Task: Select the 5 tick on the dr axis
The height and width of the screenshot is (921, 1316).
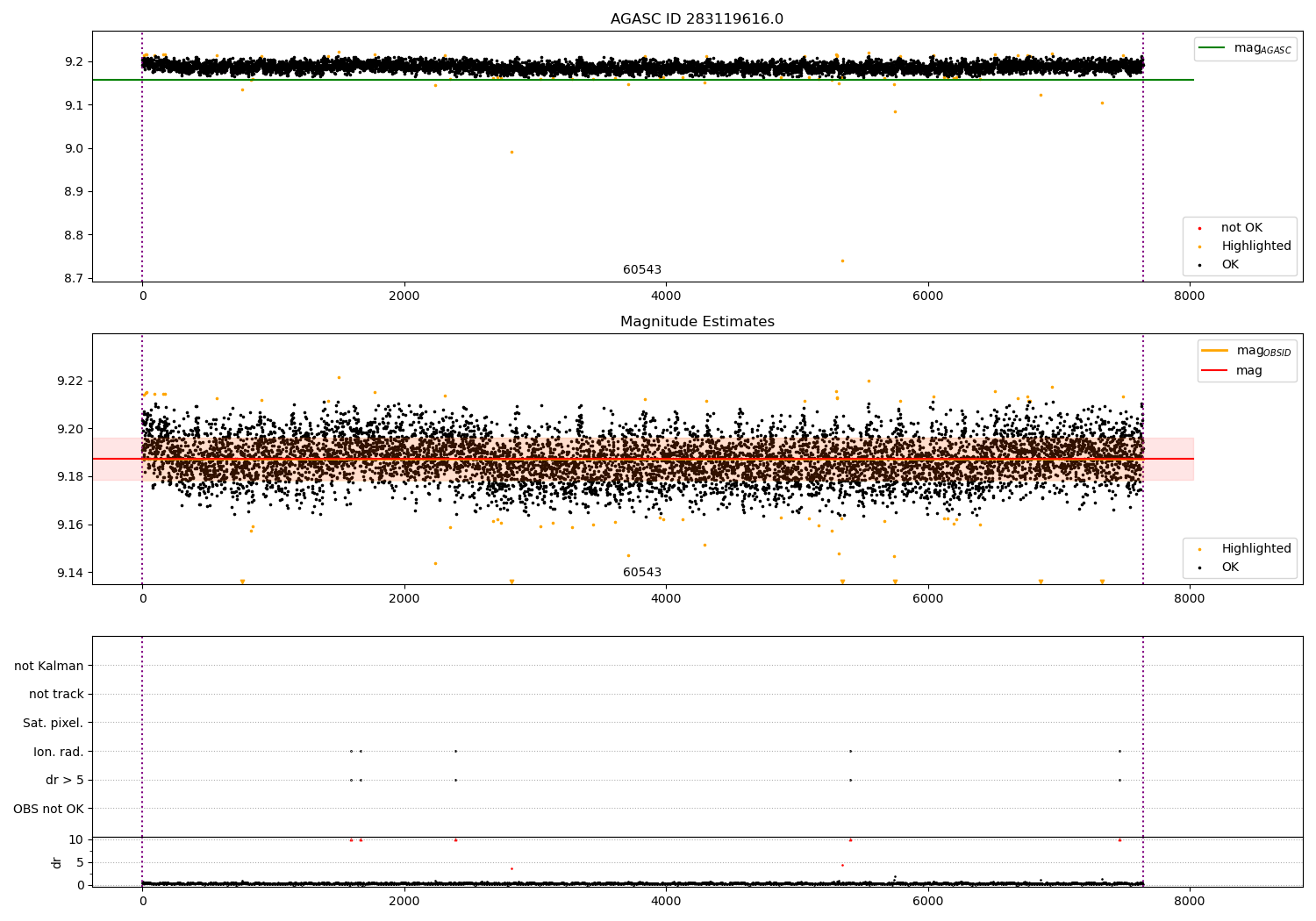Action: pos(80,862)
